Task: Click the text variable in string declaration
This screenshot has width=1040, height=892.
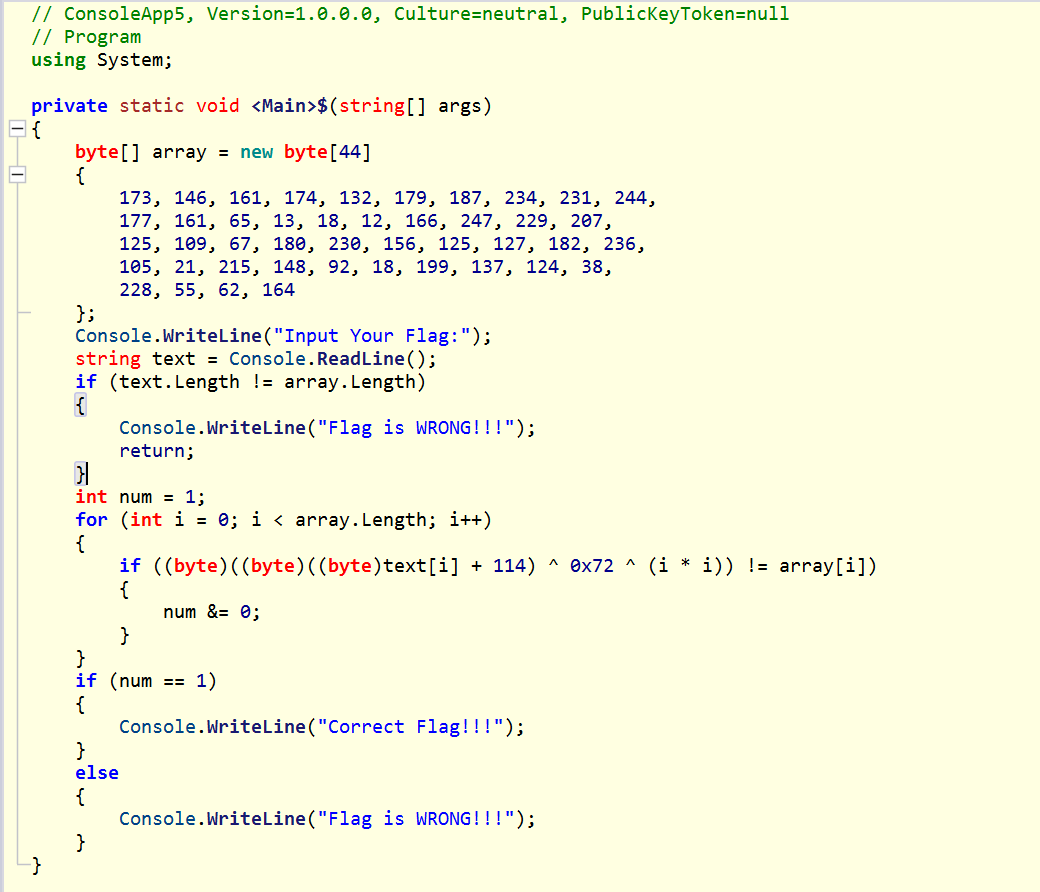Action: tap(174, 359)
